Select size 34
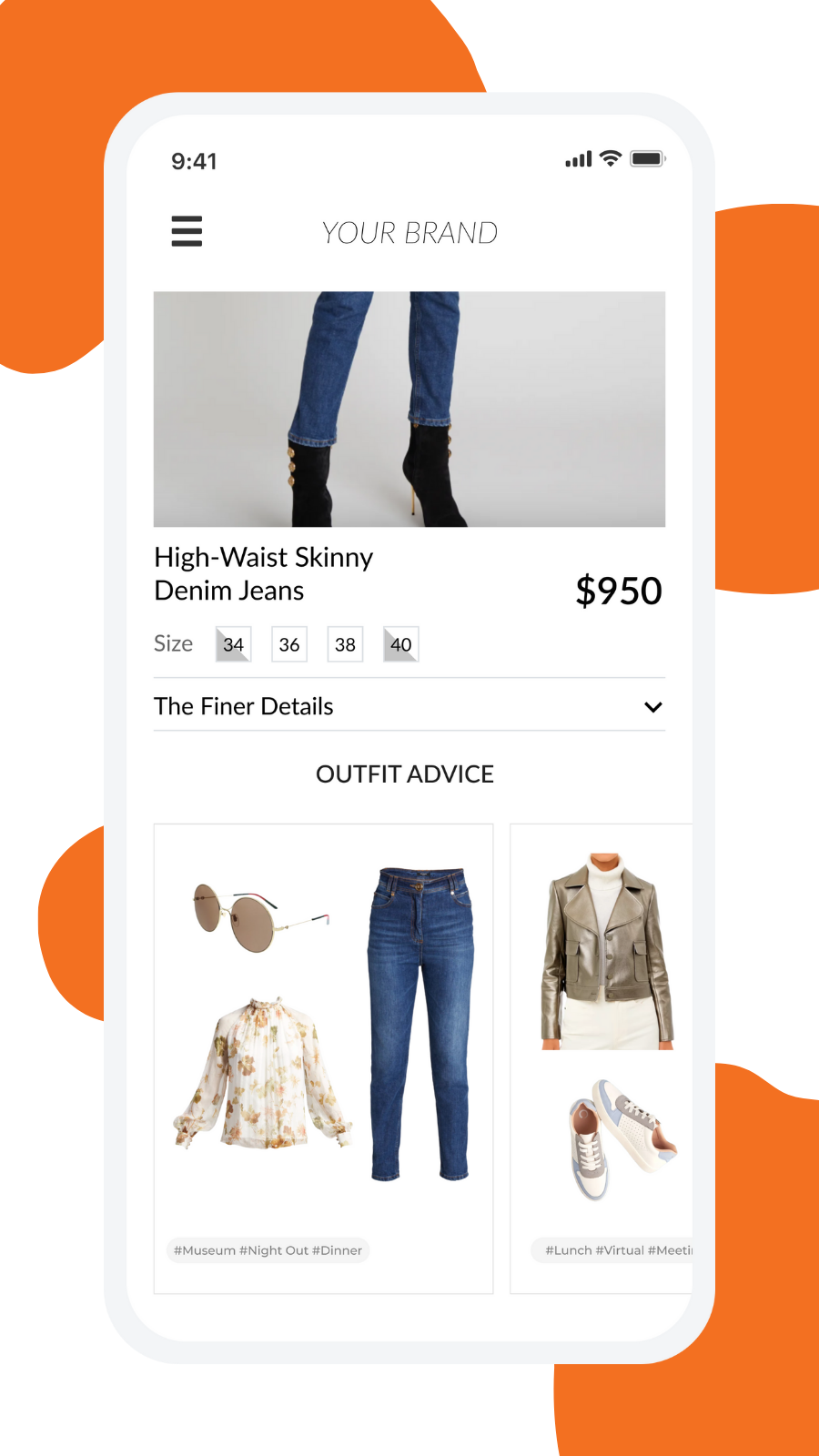Screen dimensions: 819x1456 [x=233, y=644]
